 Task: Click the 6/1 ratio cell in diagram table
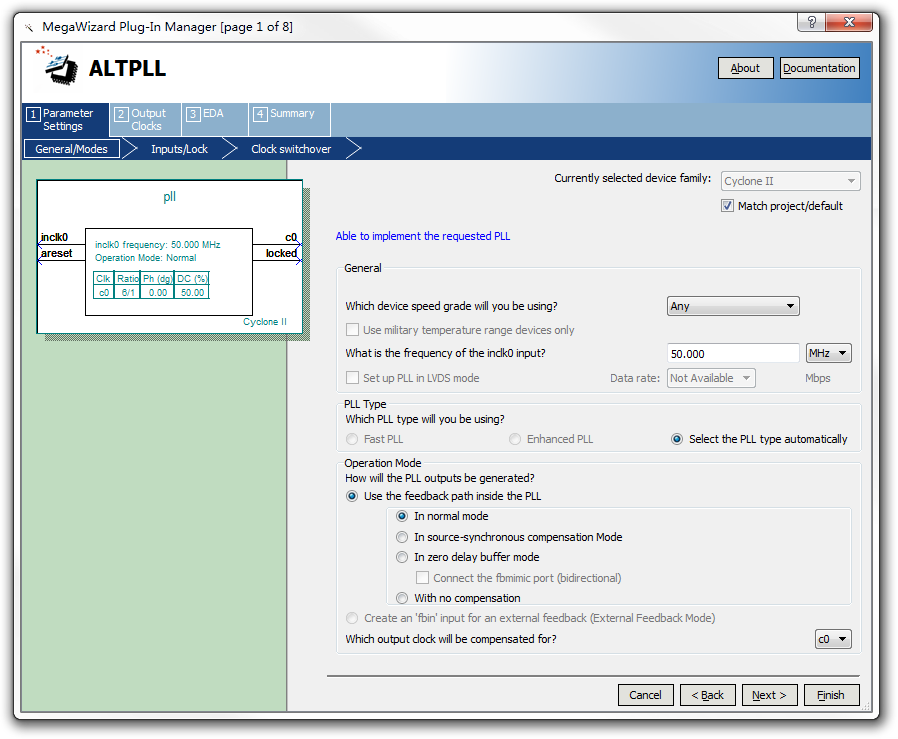coord(128,293)
